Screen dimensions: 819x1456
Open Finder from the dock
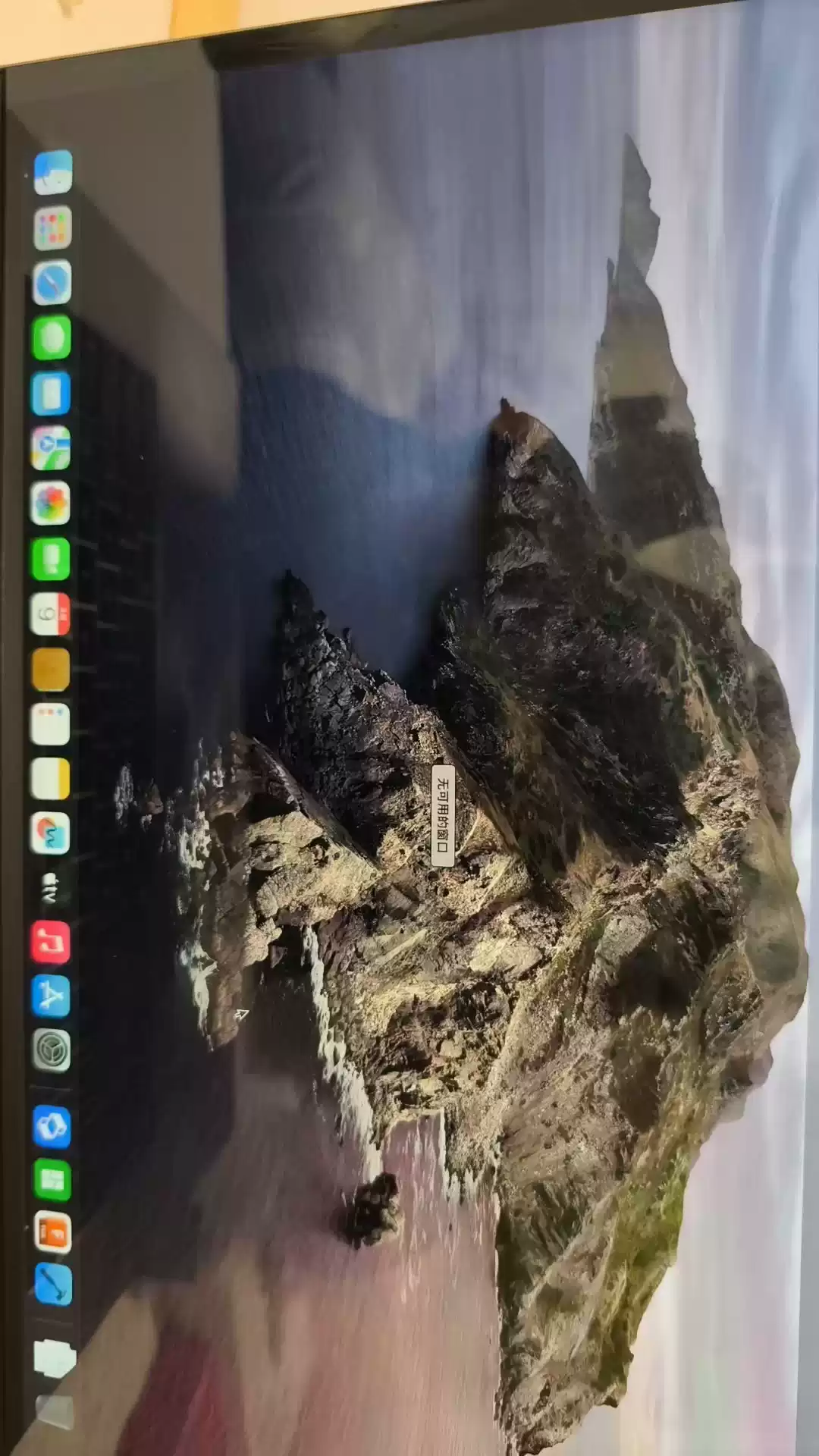tap(53, 172)
